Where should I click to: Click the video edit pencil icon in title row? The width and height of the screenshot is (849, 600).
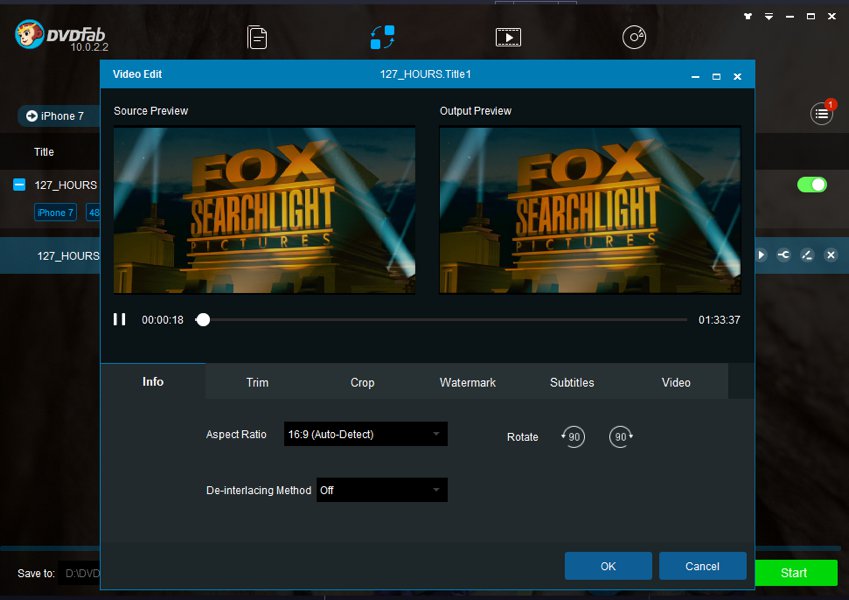click(807, 255)
